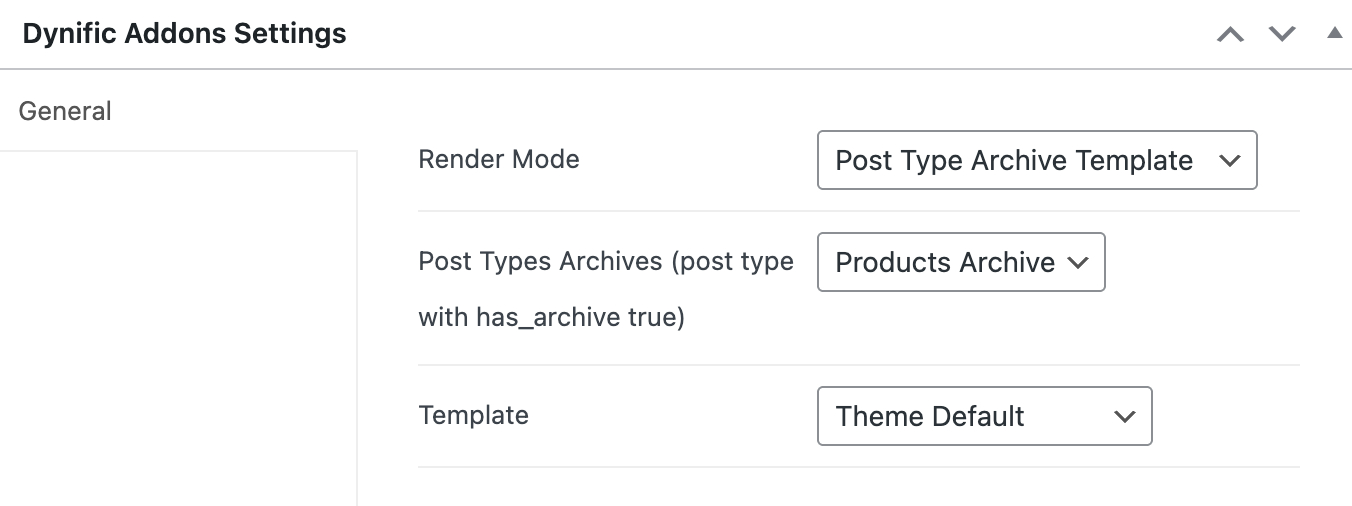Viewport: 1352px width, 506px height.
Task: Move the Dynific Addons panel up
Action: pos(1230,34)
